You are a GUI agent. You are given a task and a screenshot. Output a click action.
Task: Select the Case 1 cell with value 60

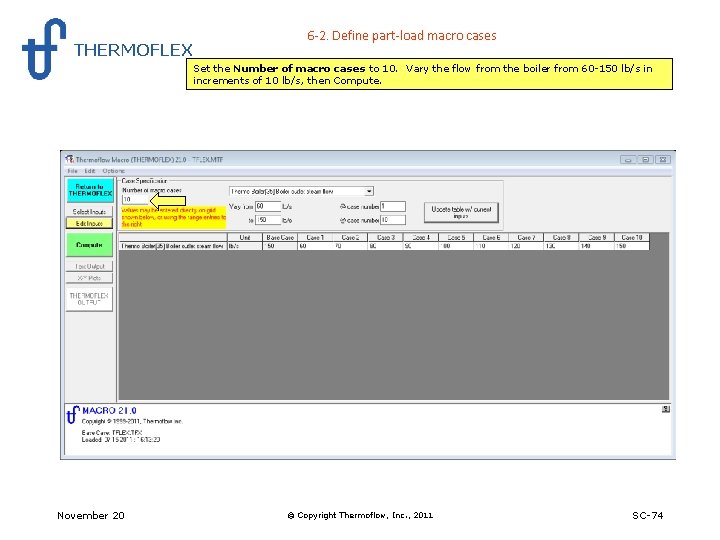[x=315, y=246]
